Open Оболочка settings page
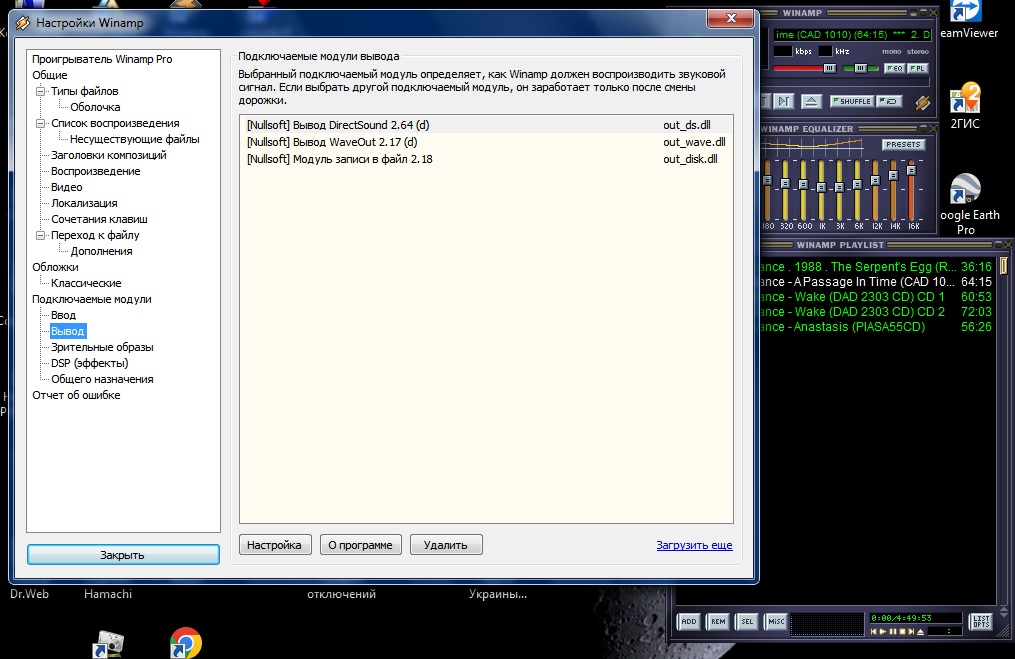Screen dimensions: 1015x659 [x=95, y=107]
